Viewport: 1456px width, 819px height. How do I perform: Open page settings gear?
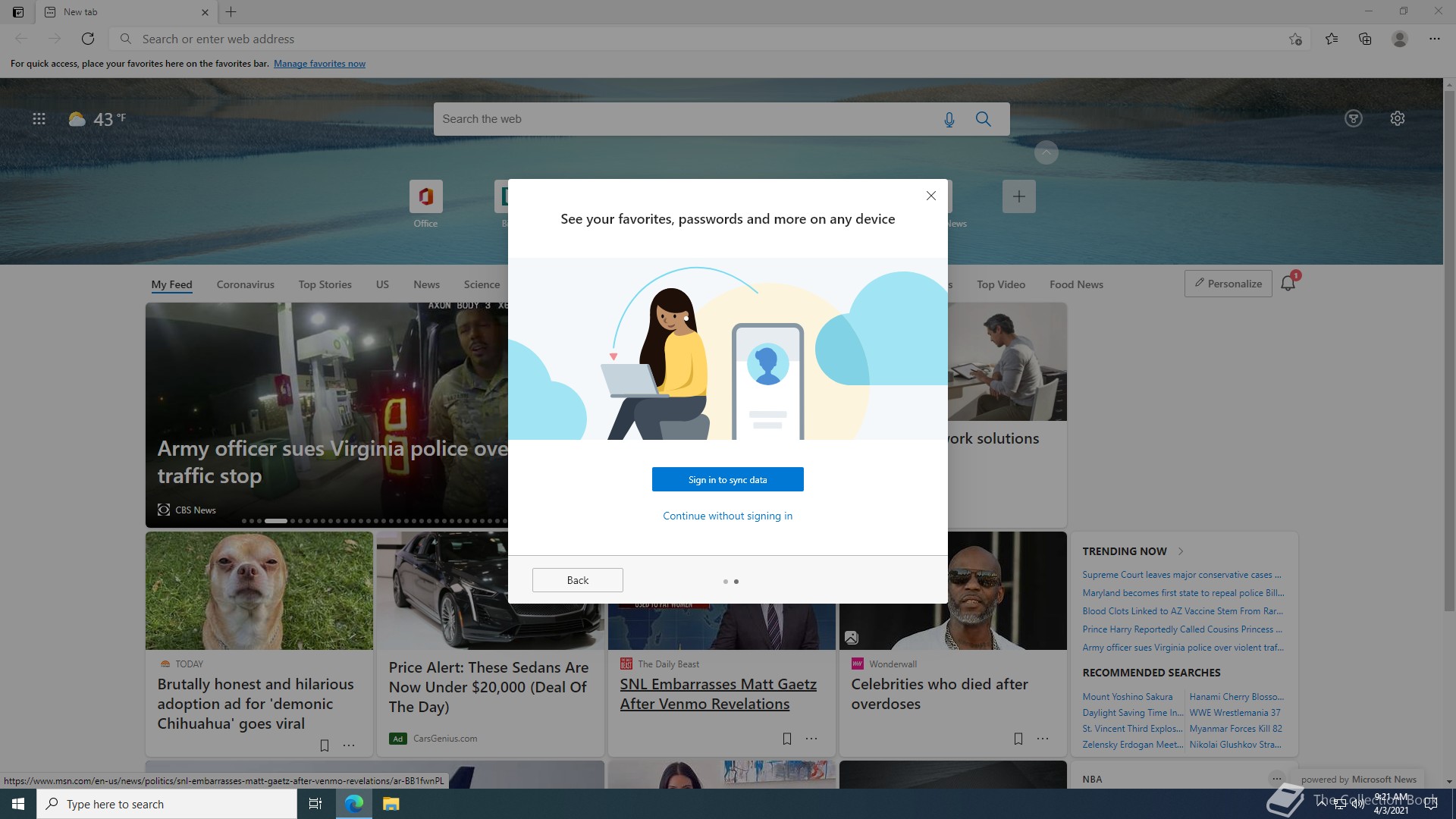pyautogui.click(x=1398, y=118)
